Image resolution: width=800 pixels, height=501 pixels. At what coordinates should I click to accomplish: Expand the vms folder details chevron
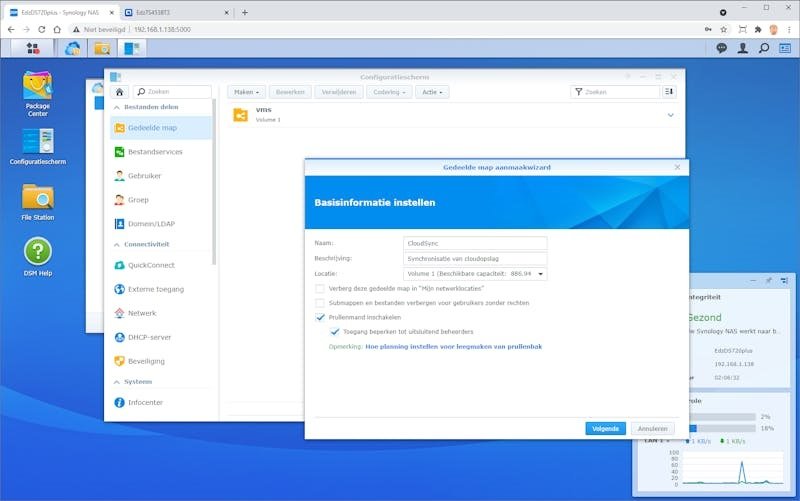pyautogui.click(x=670, y=115)
